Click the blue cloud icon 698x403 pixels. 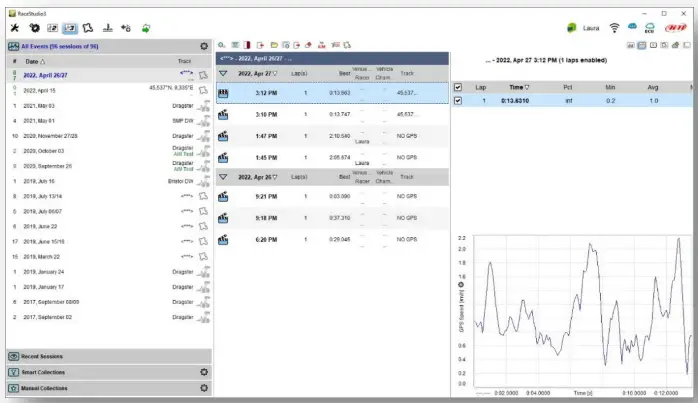pos(632,27)
